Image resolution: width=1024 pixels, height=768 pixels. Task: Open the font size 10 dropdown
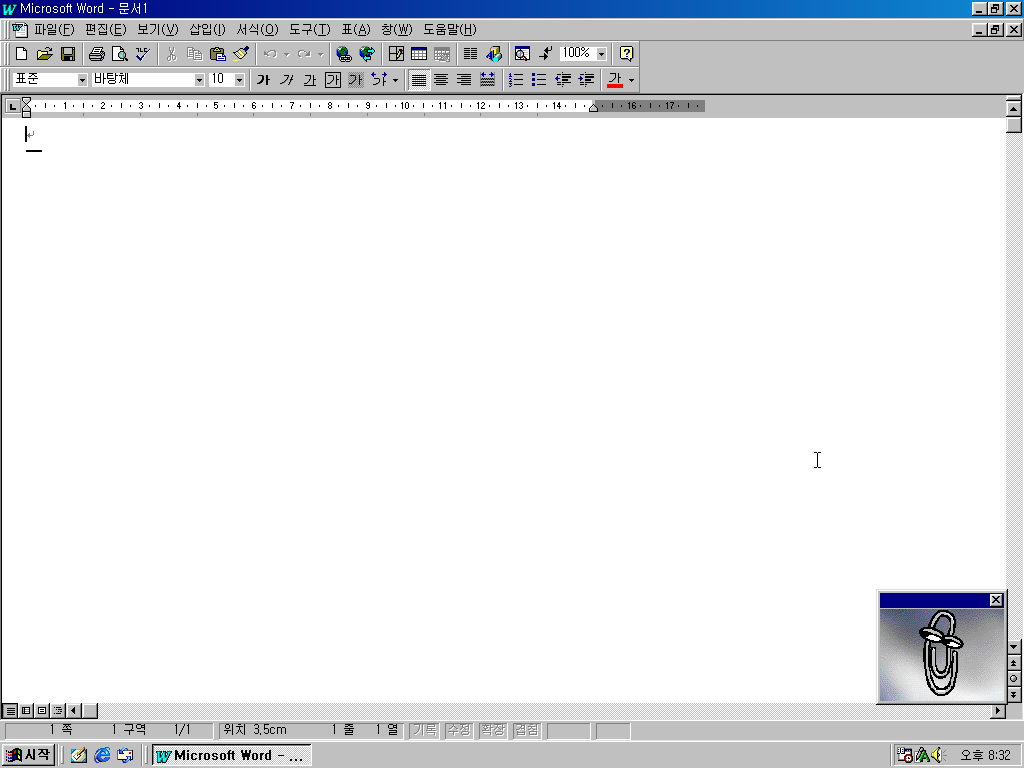tap(240, 80)
